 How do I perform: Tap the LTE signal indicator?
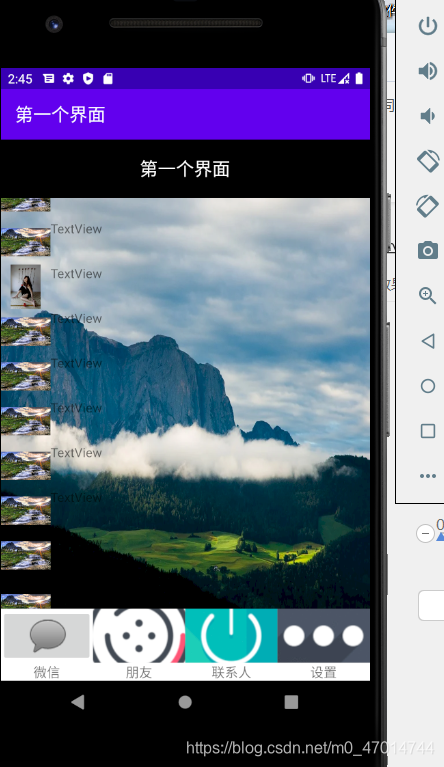click(x=335, y=78)
